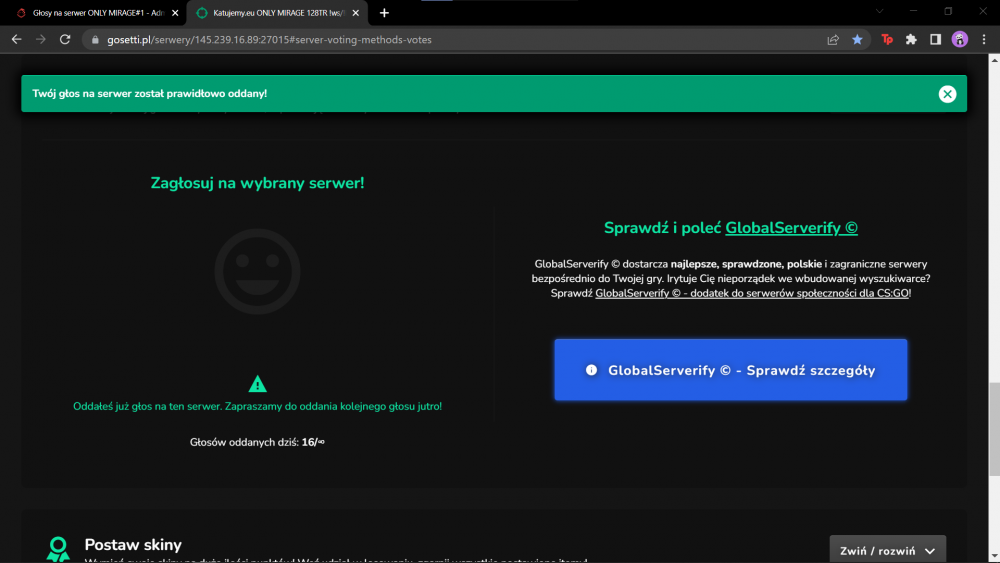Click scrollbar down arrow
1000x563 pixels.
click(x=994, y=558)
